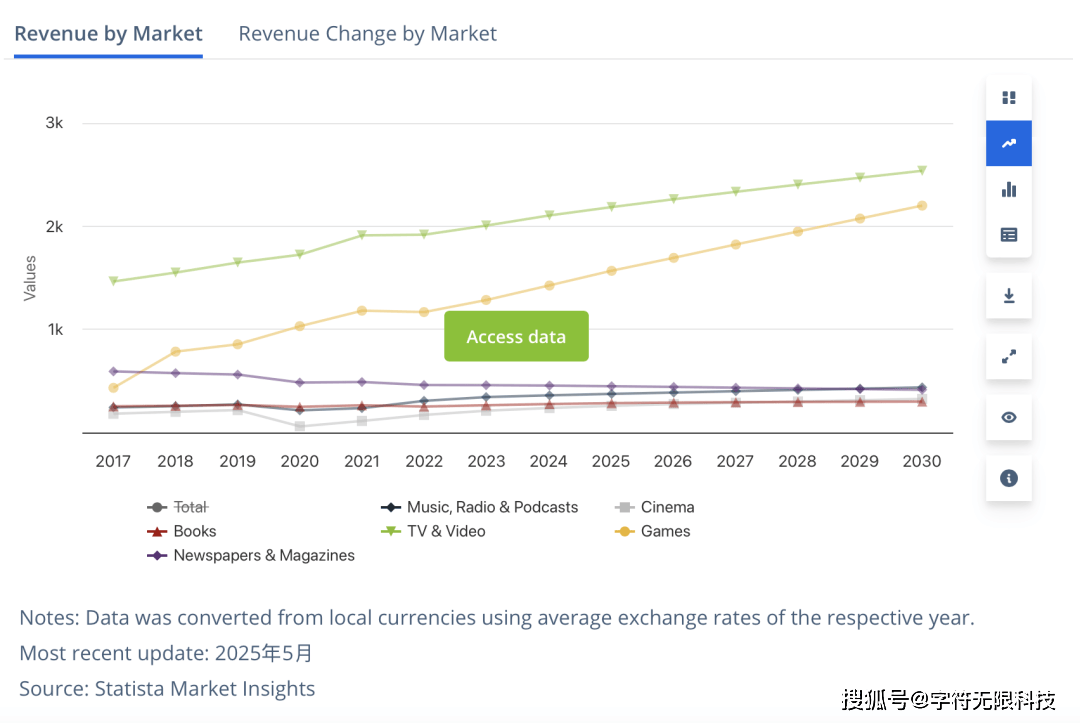This screenshot has width=1080, height=723.
Task: Select the line chart view icon
Action: pos(1008,143)
